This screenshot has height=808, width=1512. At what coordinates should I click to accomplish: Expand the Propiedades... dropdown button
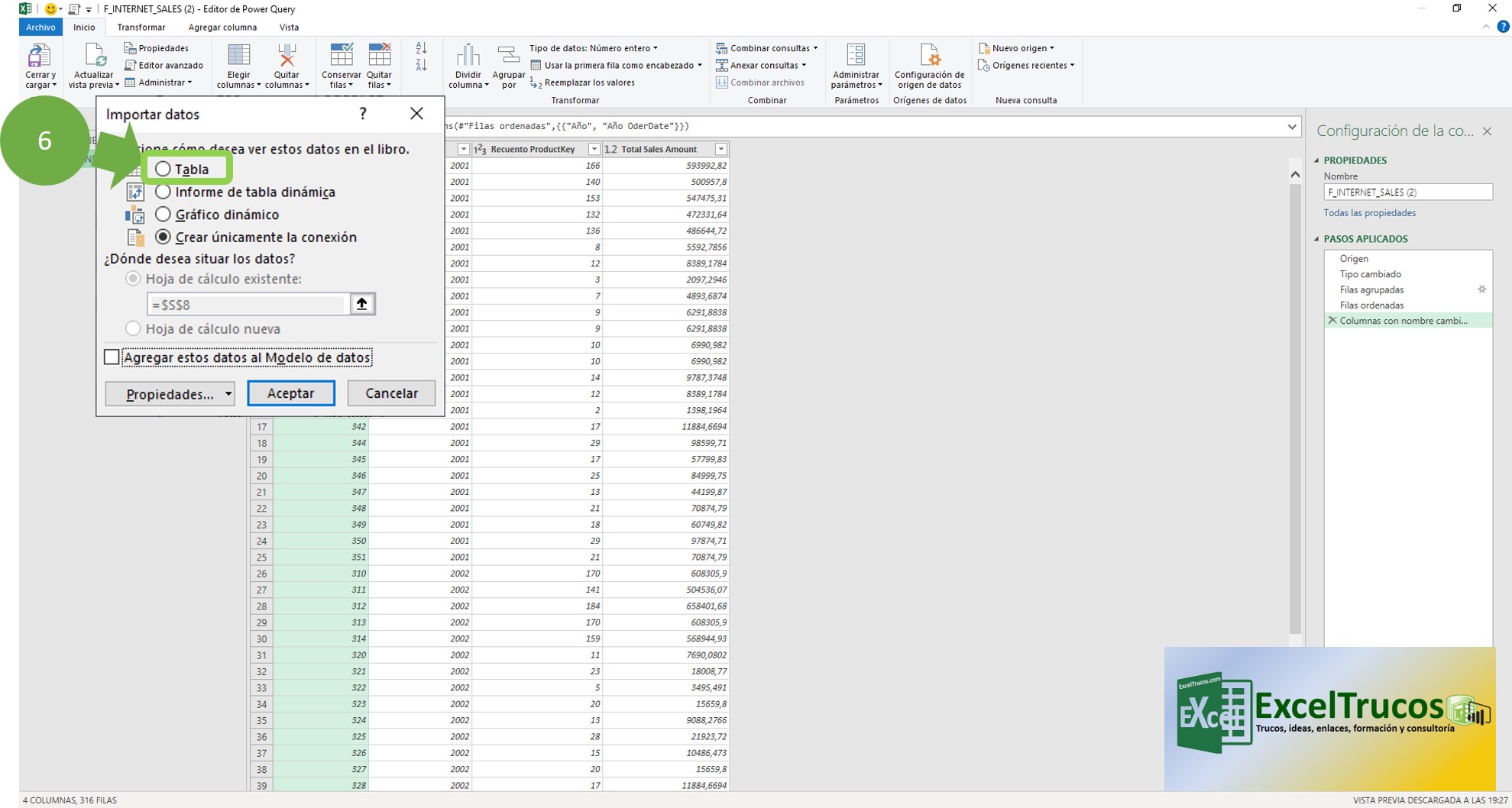(x=228, y=394)
